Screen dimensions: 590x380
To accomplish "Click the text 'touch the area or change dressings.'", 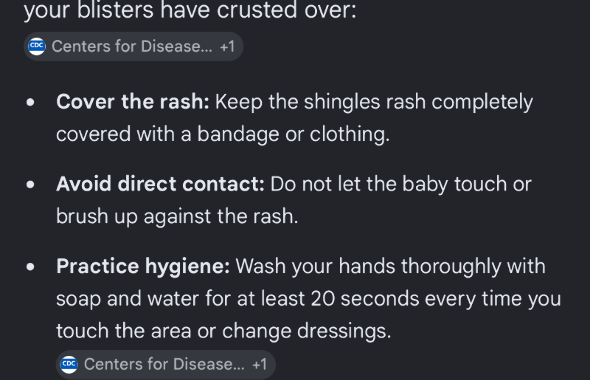I will pos(224,331).
